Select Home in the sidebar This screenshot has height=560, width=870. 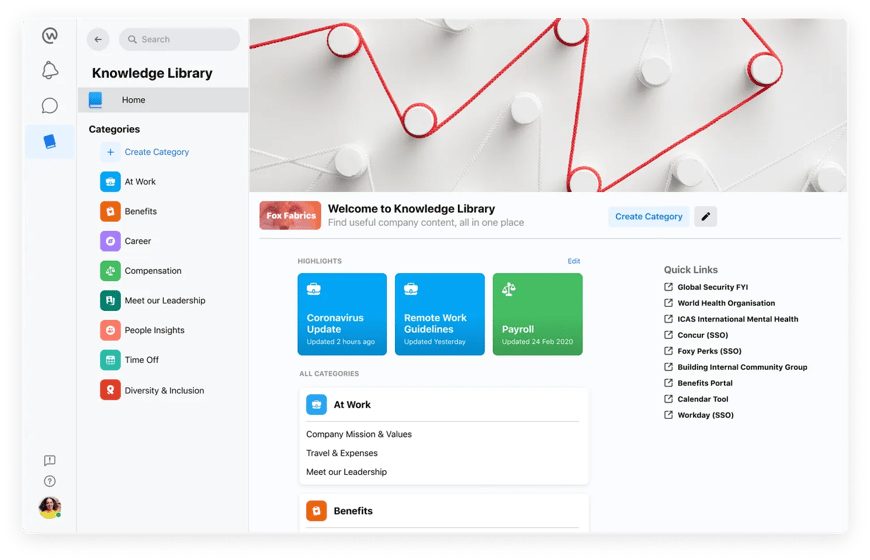(163, 100)
